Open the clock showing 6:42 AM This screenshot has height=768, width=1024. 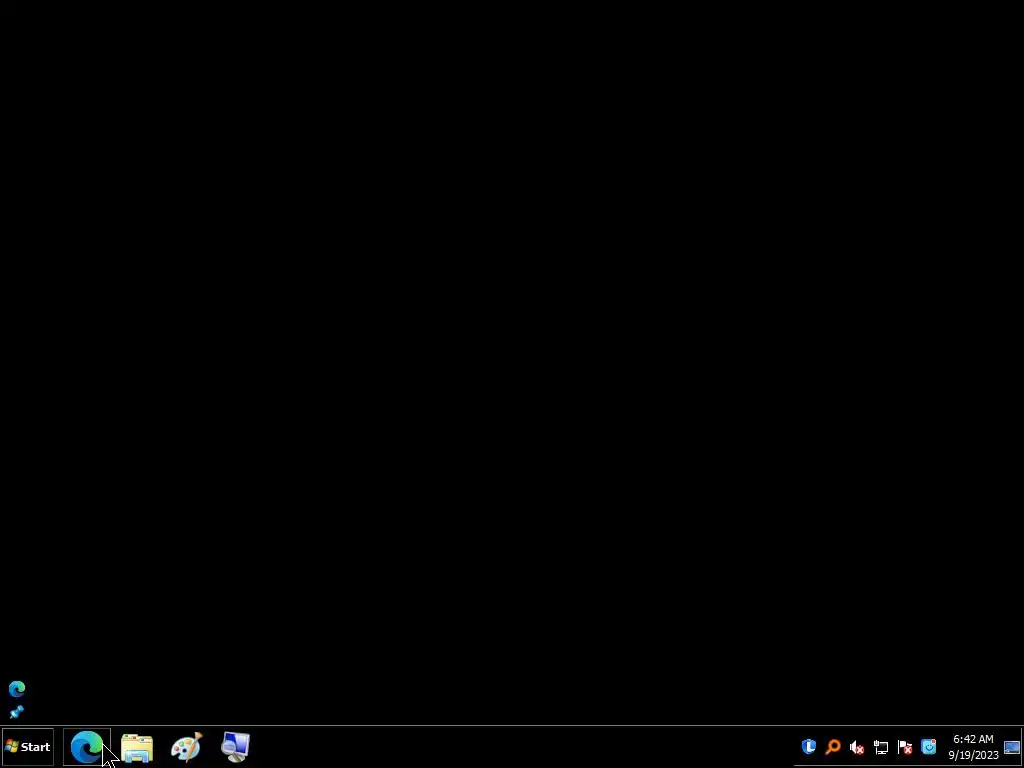tap(973, 747)
